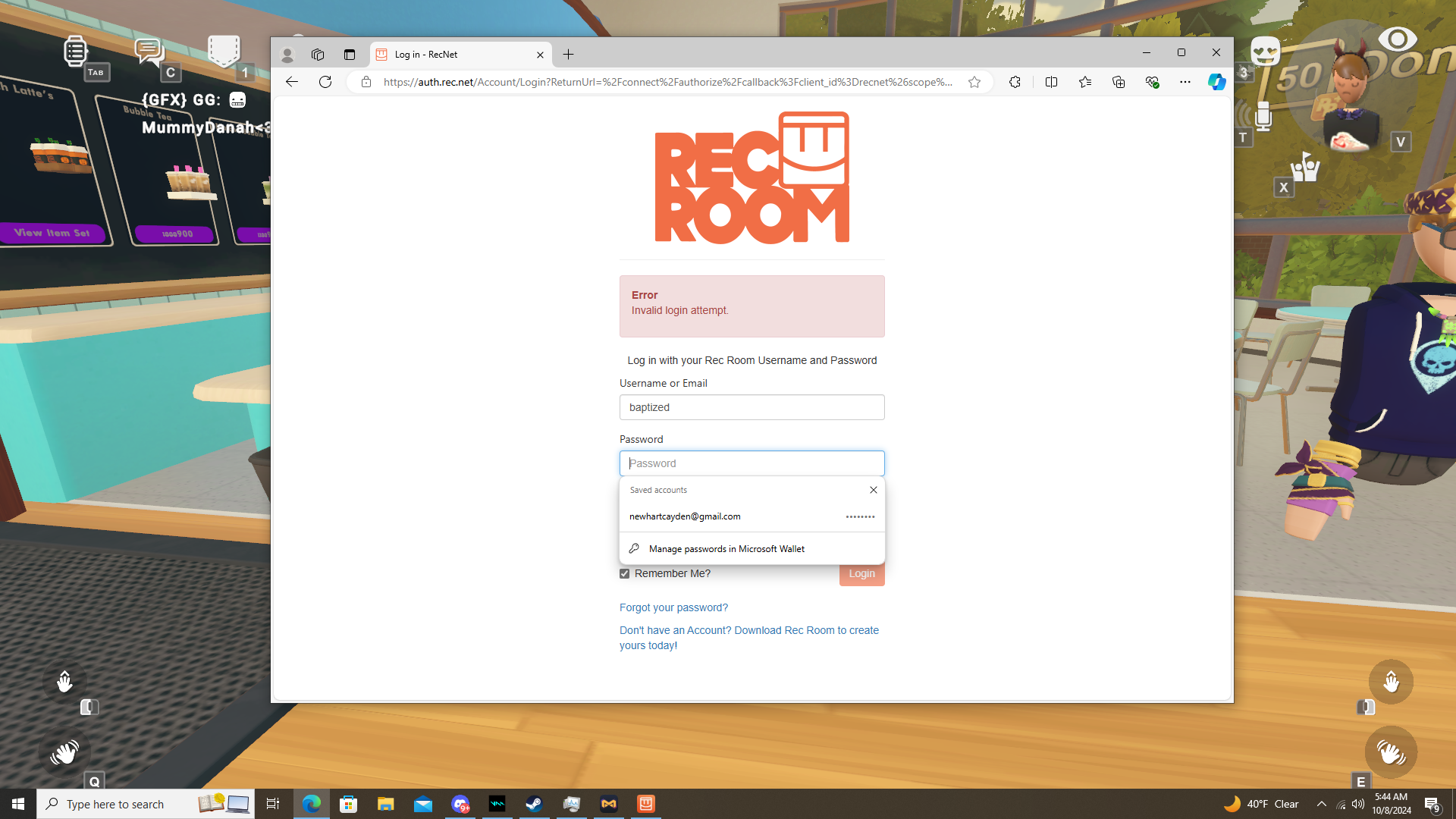The width and height of the screenshot is (1456, 819).
Task: Open the Extensions puzzle icon
Action: point(1015,82)
